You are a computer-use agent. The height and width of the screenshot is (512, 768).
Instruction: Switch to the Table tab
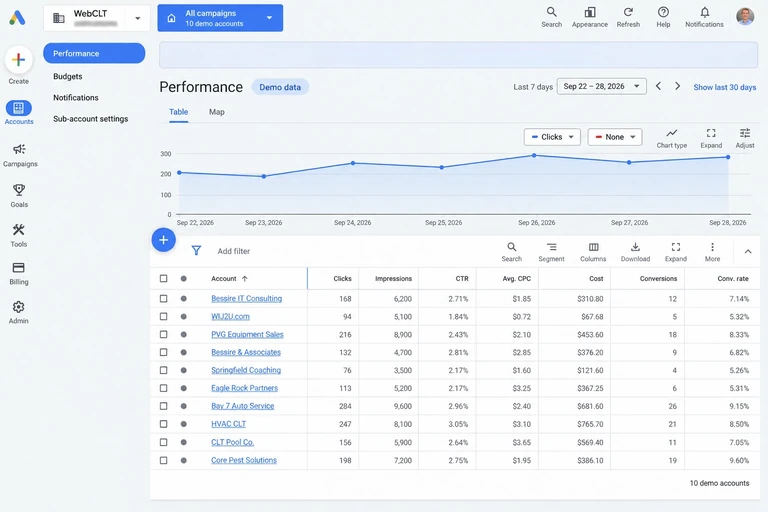tap(179, 112)
